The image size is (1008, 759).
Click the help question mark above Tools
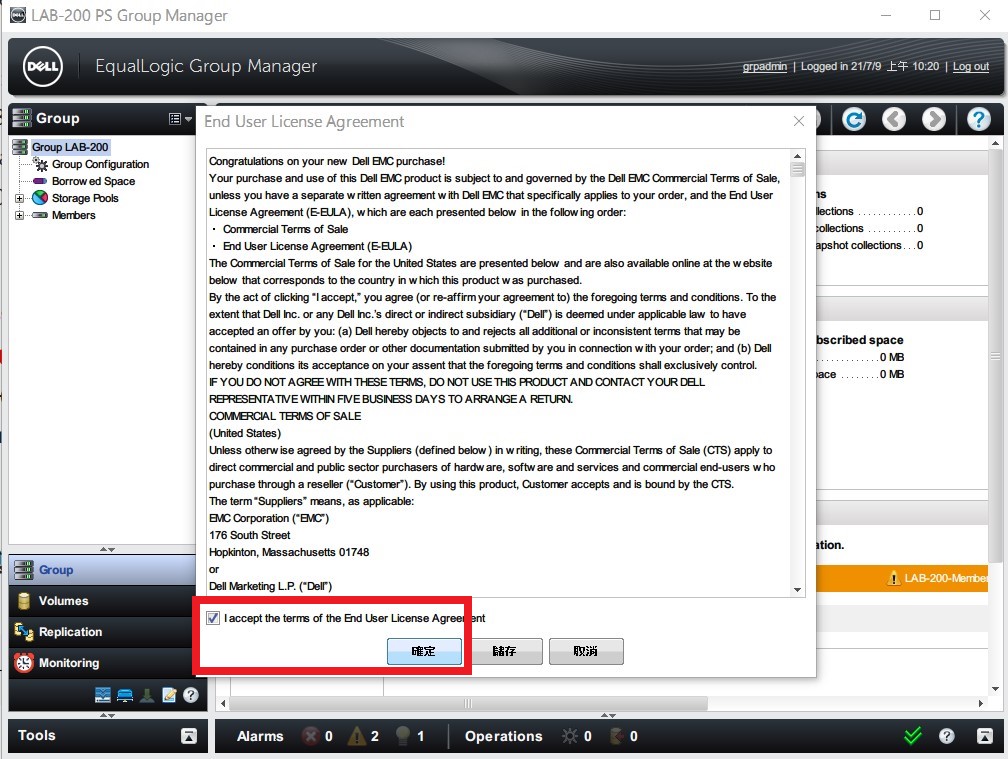click(190, 695)
